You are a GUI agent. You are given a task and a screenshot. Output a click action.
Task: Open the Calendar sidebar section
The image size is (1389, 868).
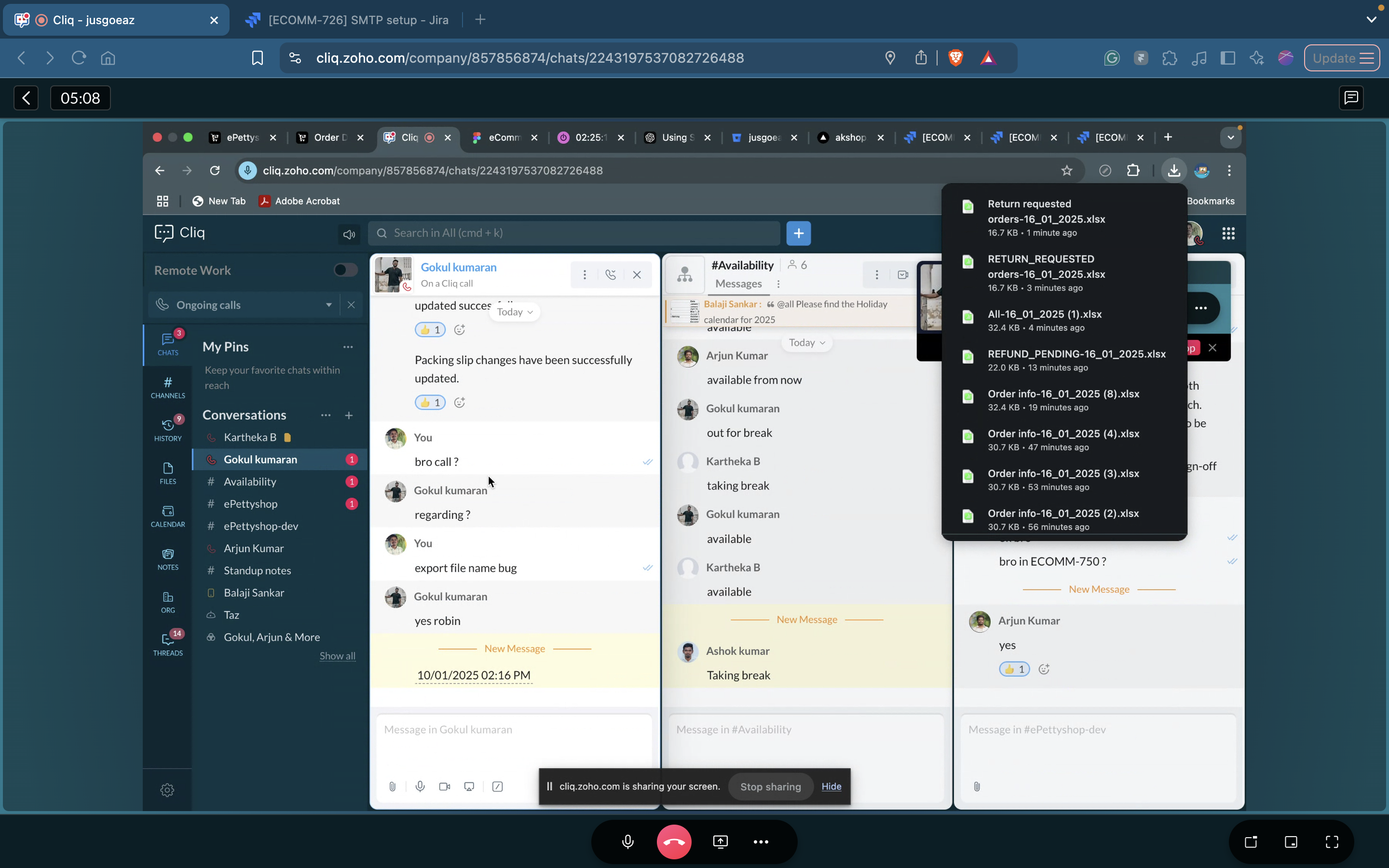click(168, 516)
